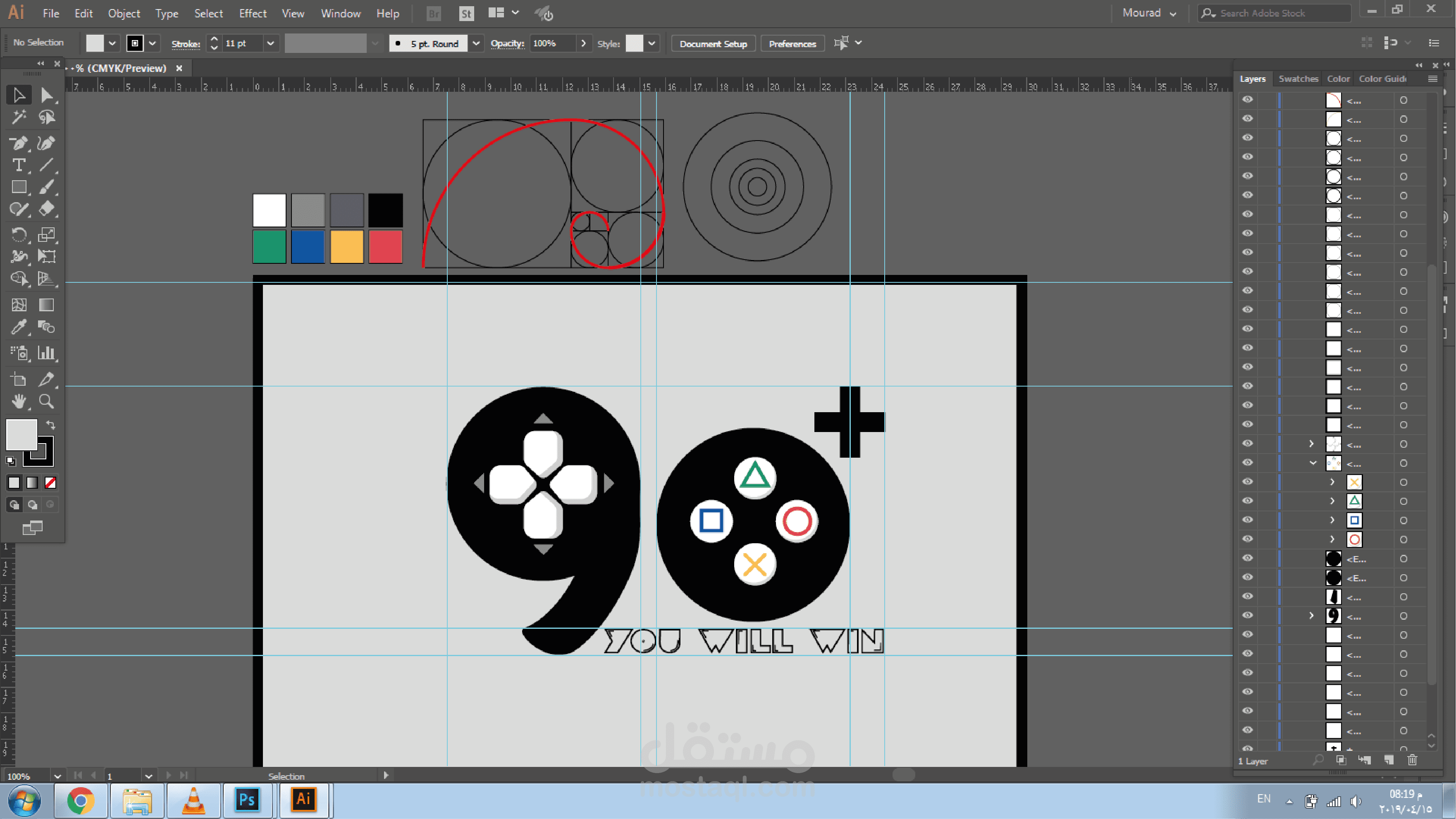Pick the Eyedropper tool
The image size is (1456, 819).
click(x=19, y=327)
